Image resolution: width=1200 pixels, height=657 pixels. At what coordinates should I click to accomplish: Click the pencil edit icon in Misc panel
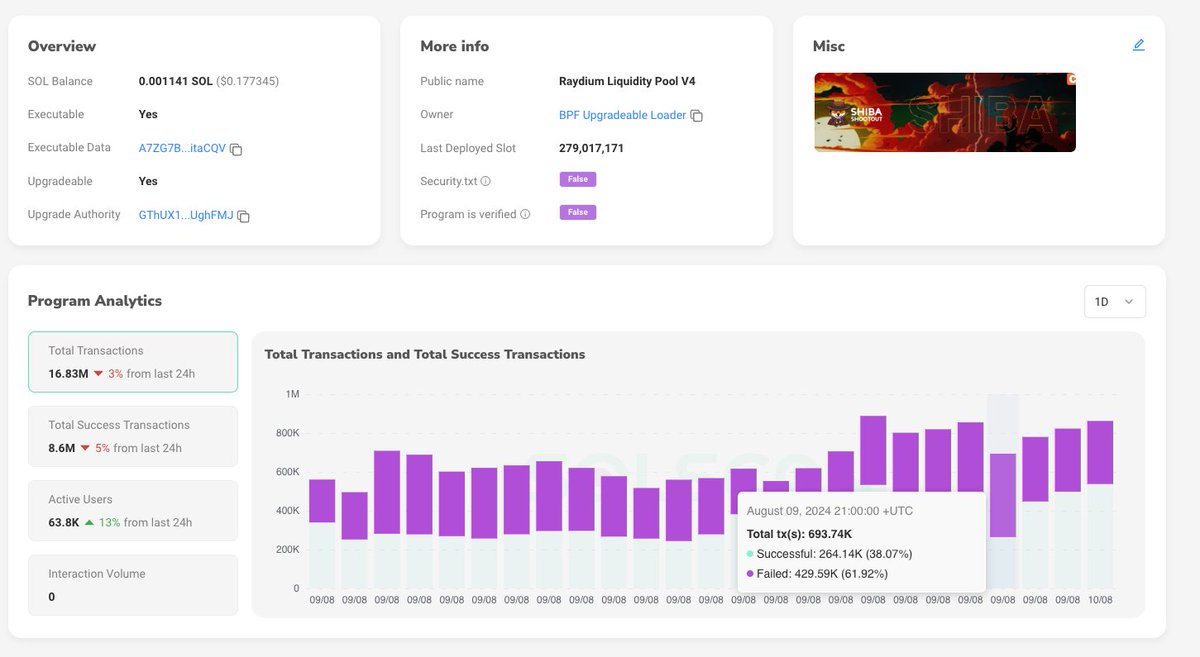click(x=1138, y=44)
